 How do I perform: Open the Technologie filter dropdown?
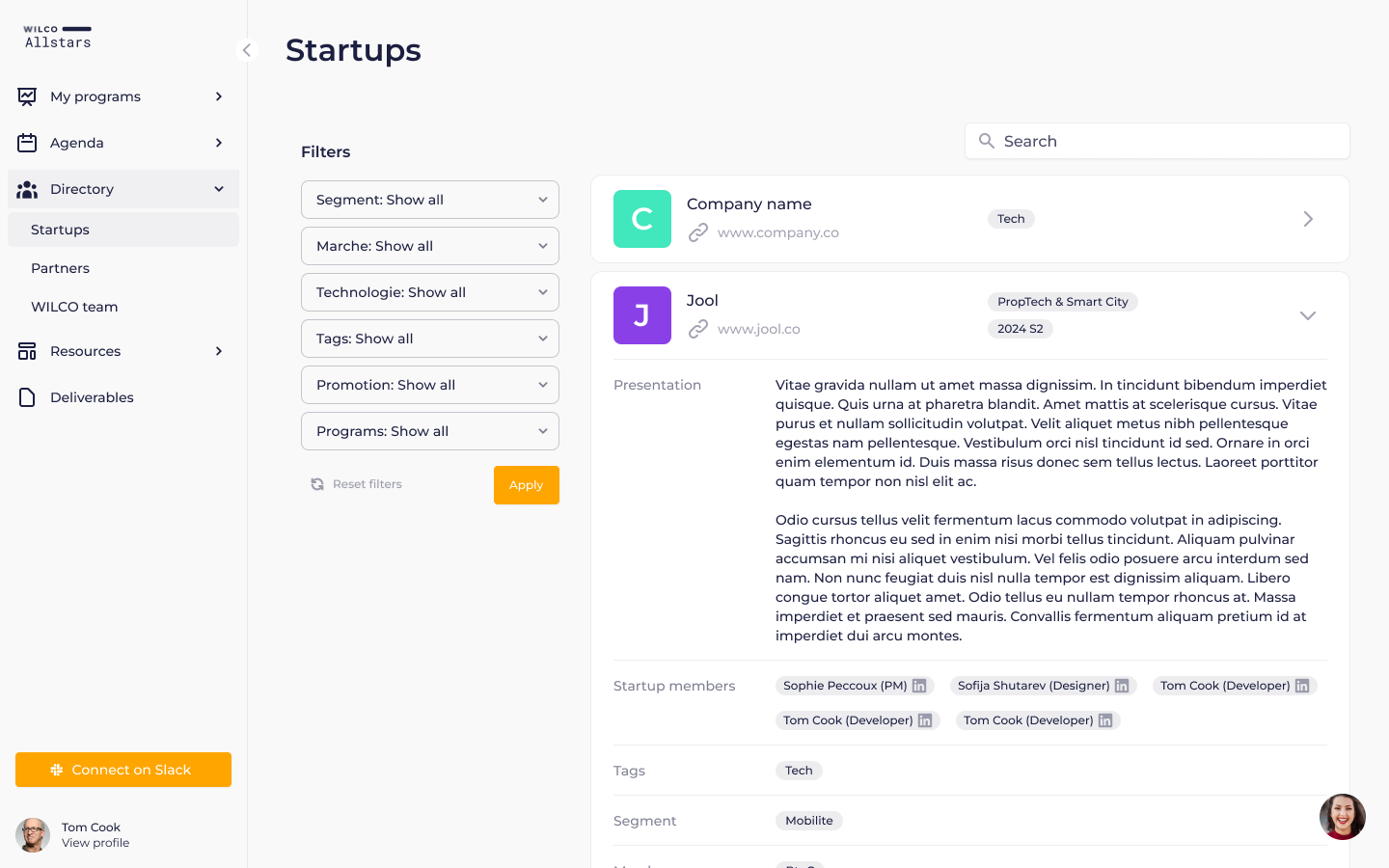pyautogui.click(x=430, y=292)
